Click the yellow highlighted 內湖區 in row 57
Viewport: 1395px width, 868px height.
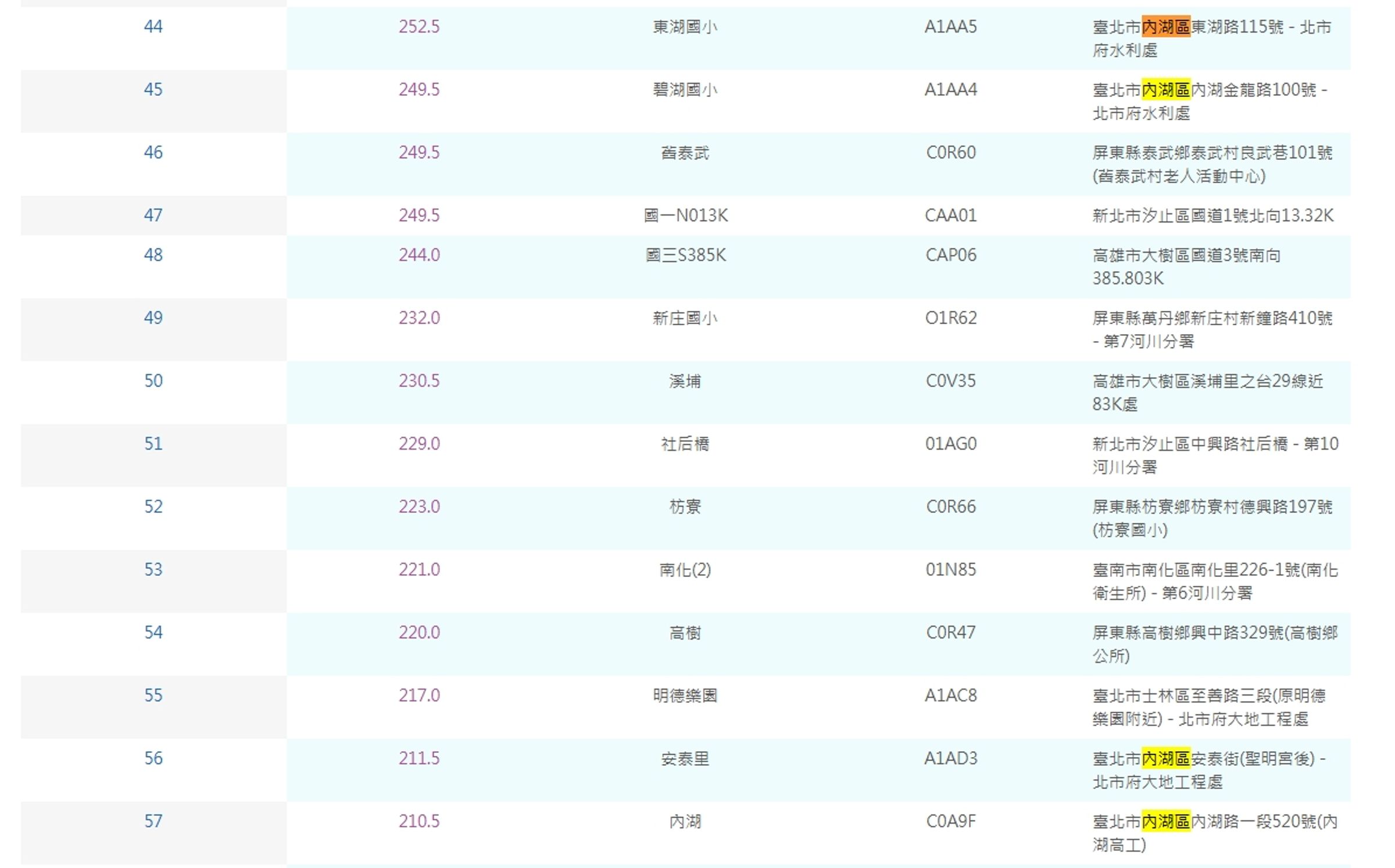point(1166,822)
